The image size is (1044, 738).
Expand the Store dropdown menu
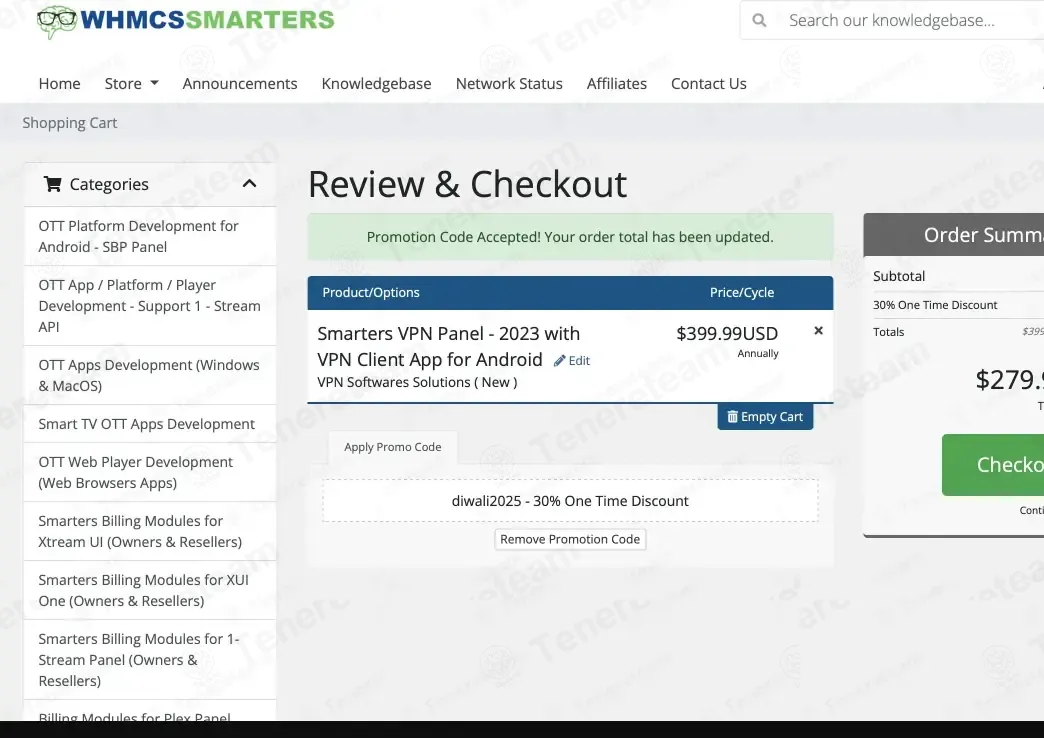pos(131,83)
